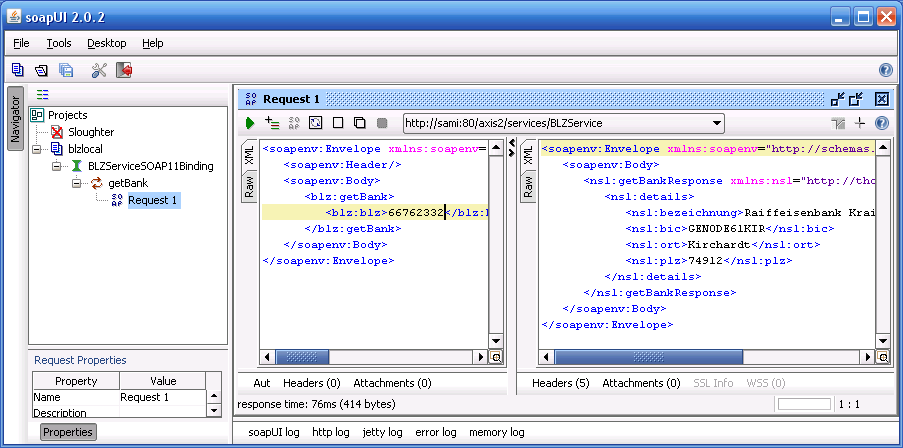The width and height of the screenshot is (903, 448).
Task: Click the plus icon near request help
Action: [x=860, y=123]
